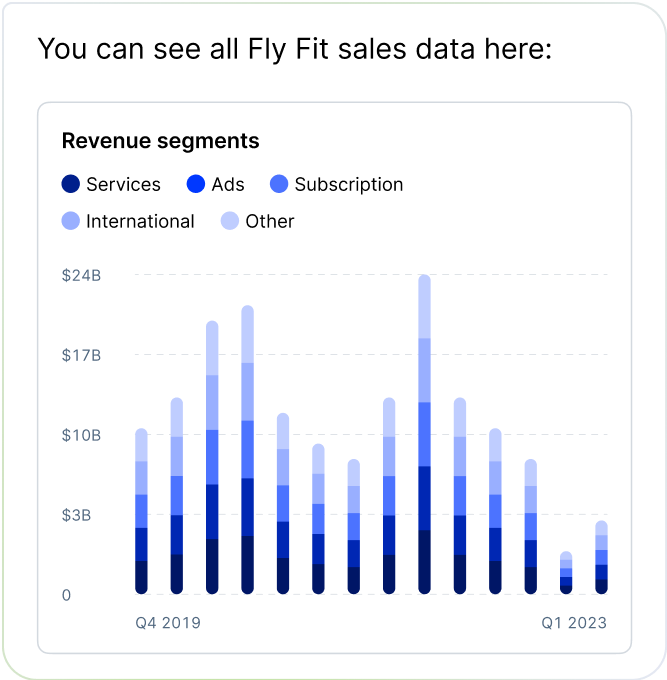Select the shortest bar in the chart
Screen dimensions: 667x680
tap(566, 573)
